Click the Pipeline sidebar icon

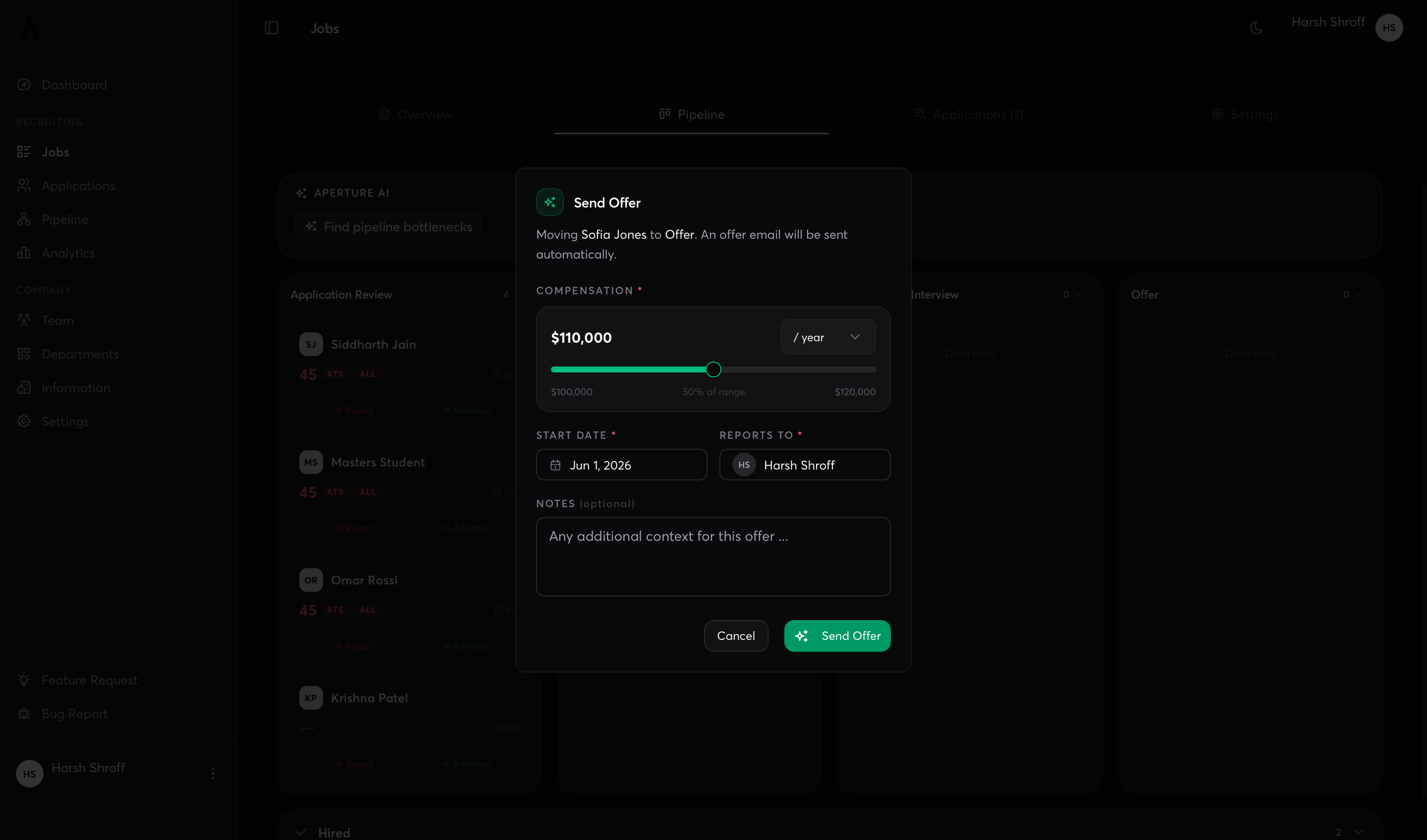point(24,219)
